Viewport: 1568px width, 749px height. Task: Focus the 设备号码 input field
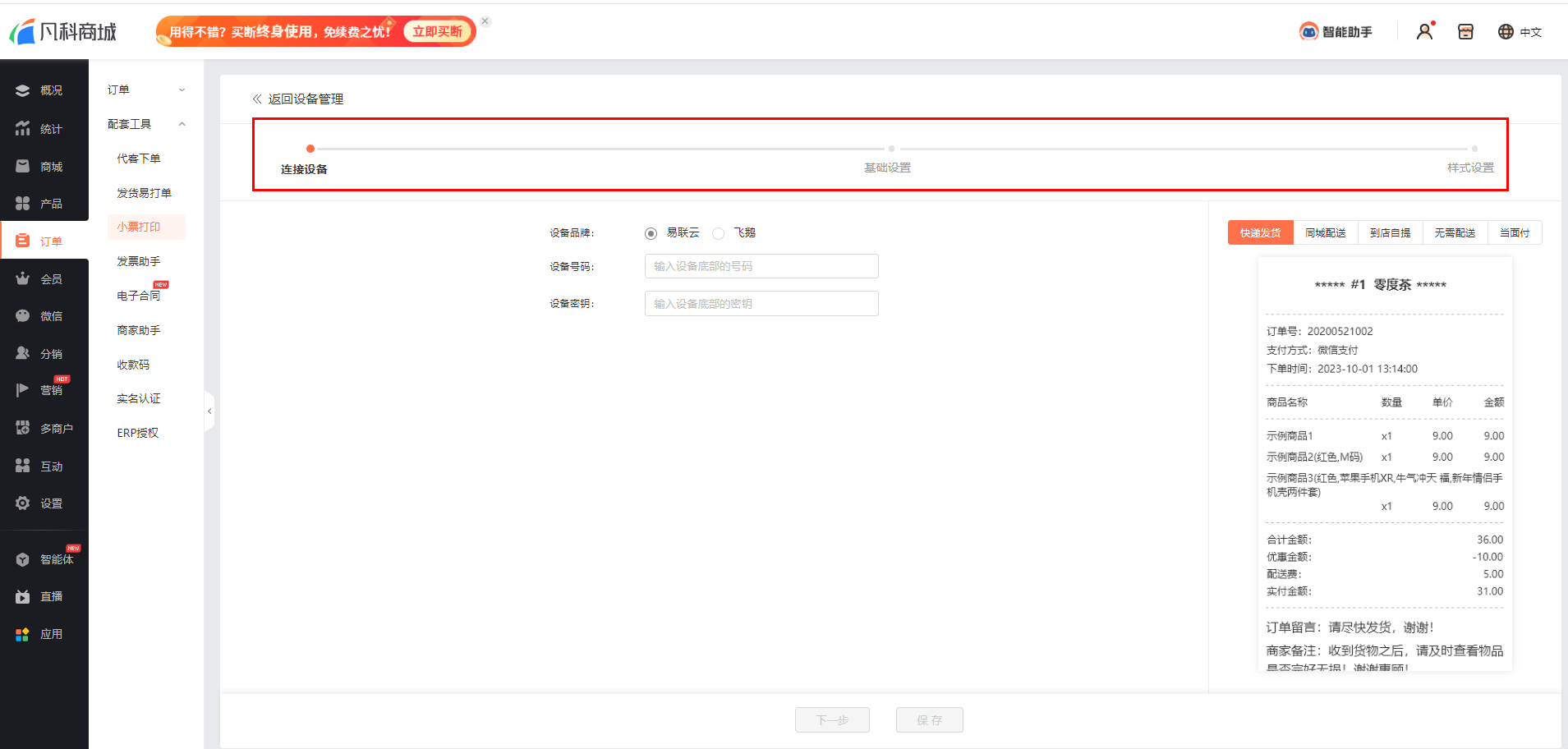coord(761,266)
